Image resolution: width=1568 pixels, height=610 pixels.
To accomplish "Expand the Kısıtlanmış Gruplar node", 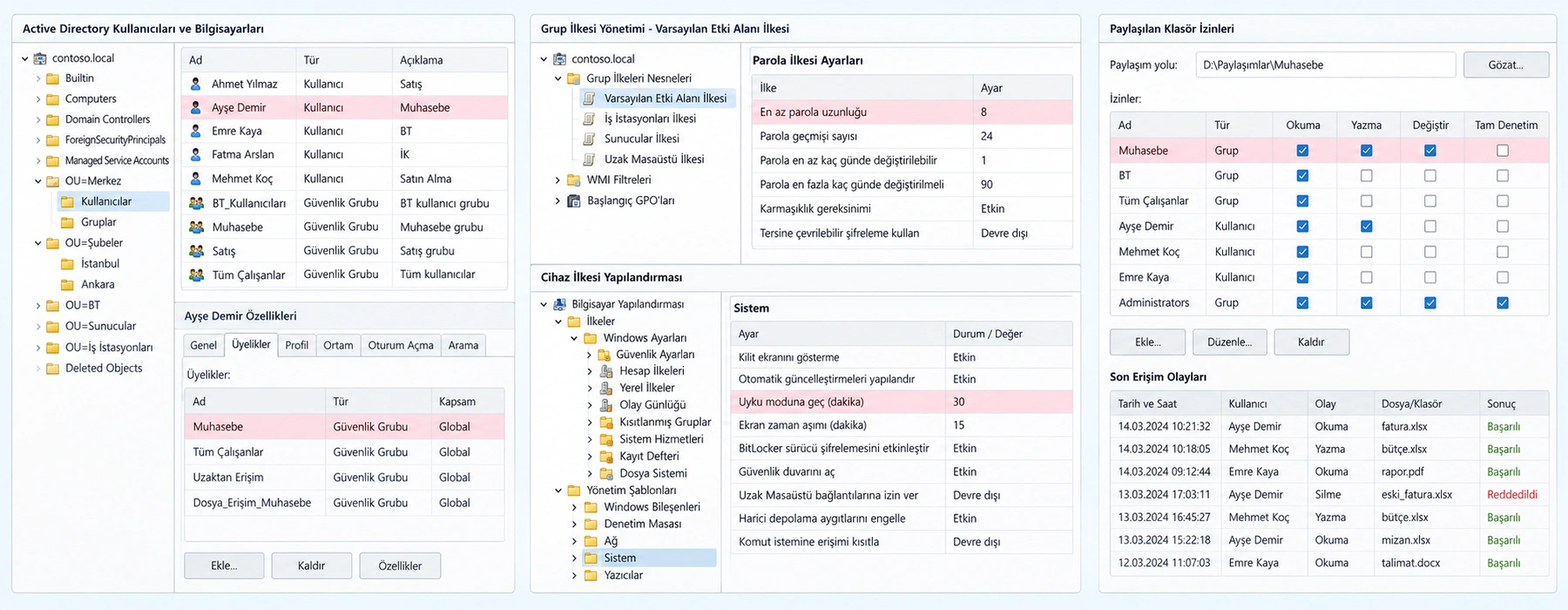I will (590, 423).
